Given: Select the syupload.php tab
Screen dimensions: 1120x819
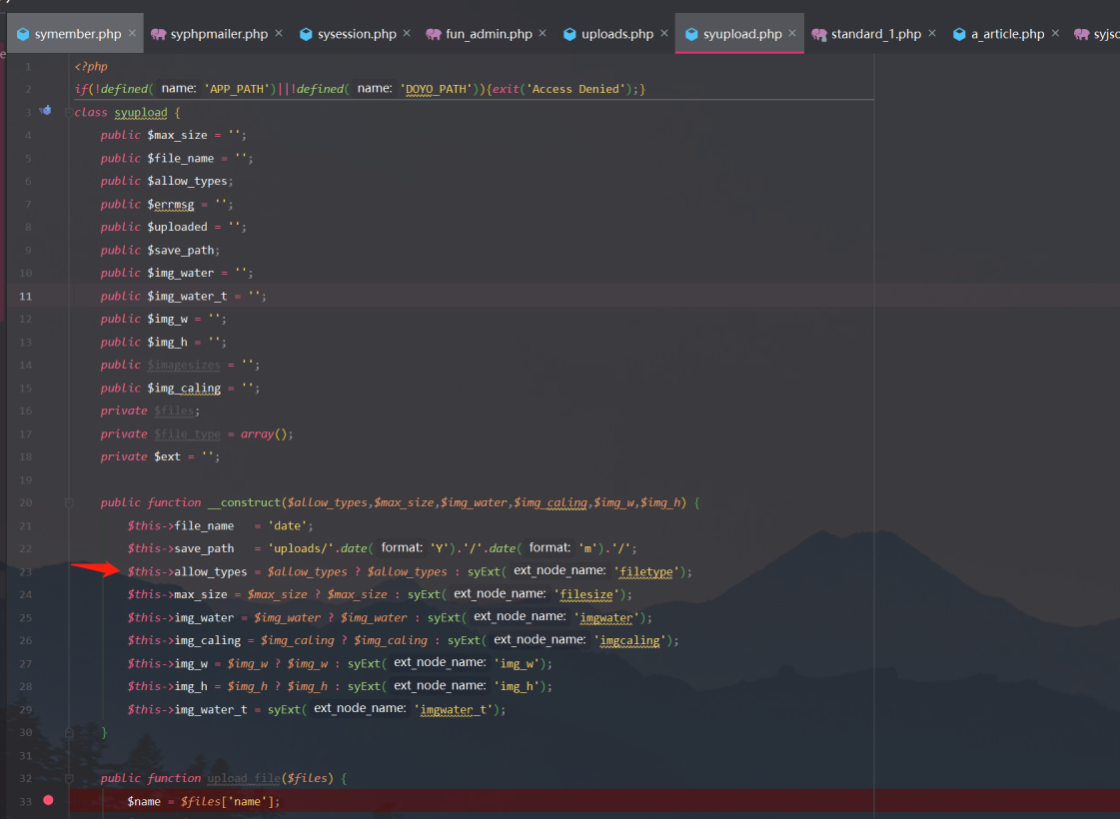Looking at the screenshot, I should [x=742, y=34].
